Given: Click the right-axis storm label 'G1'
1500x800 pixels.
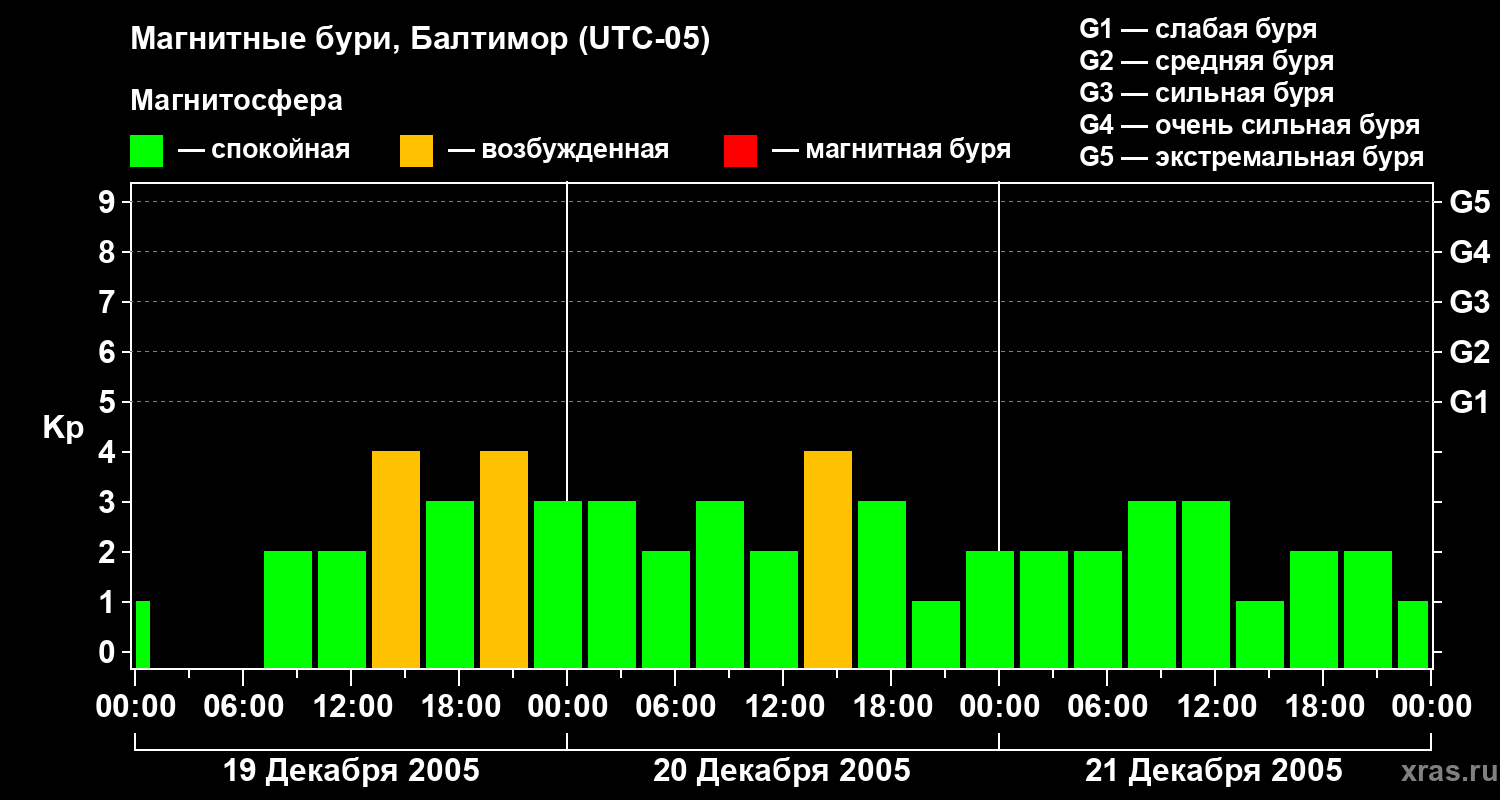Looking at the screenshot, I should coord(1469,402).
